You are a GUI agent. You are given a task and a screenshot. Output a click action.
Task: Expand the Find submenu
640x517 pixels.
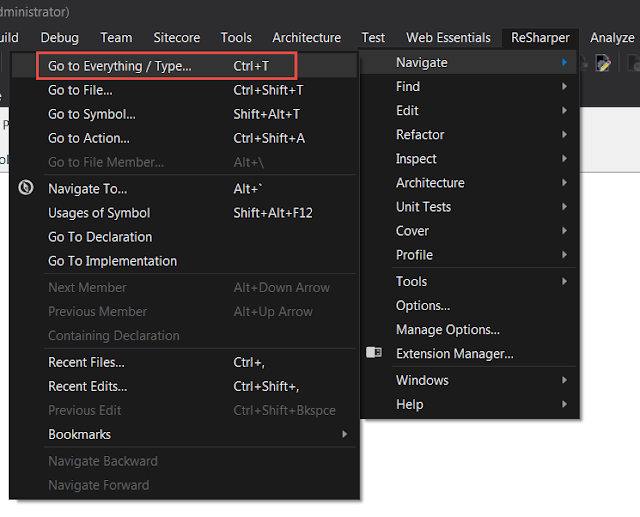click(469, 87)
